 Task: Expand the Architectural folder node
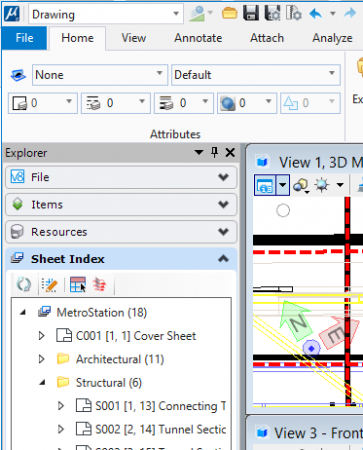(x=42, y=359)
